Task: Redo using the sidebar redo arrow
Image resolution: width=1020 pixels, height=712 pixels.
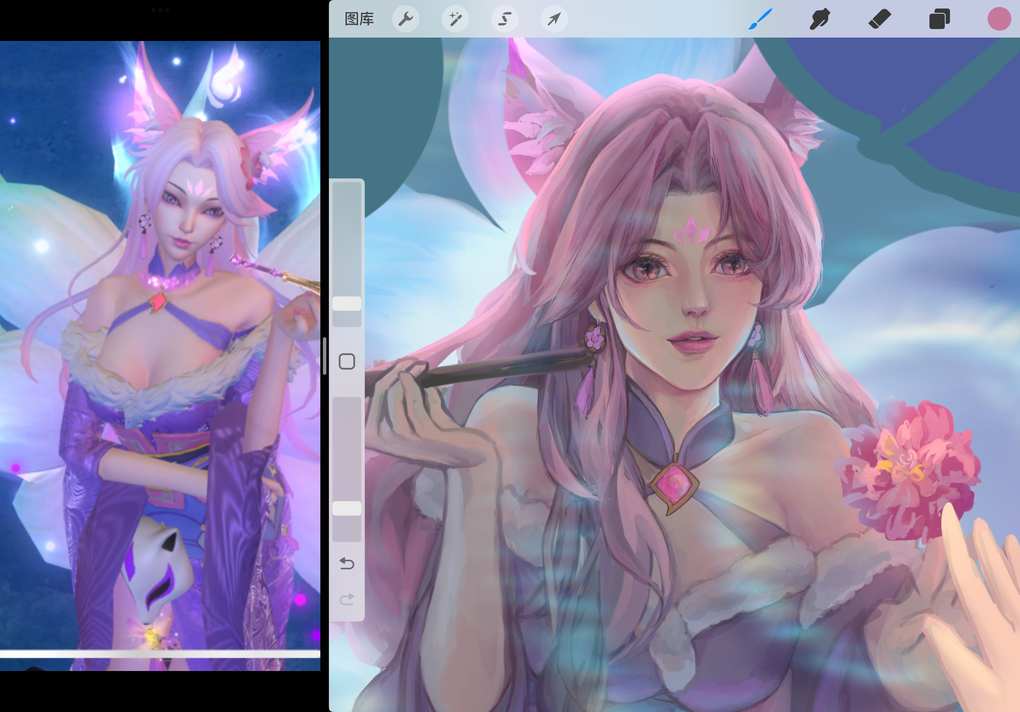Action: 347,599
